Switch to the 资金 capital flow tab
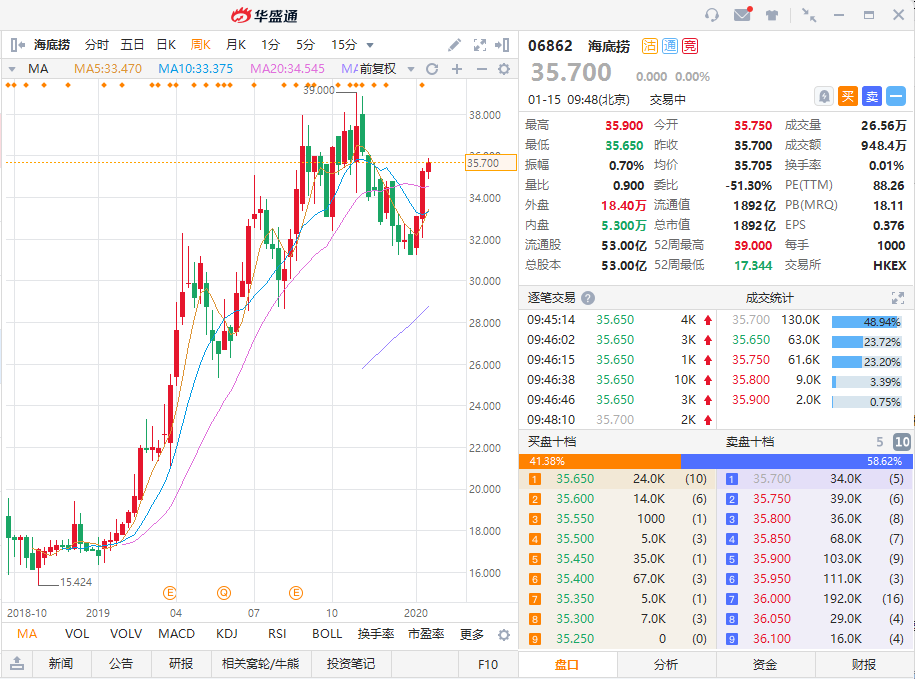 point(765,664)
